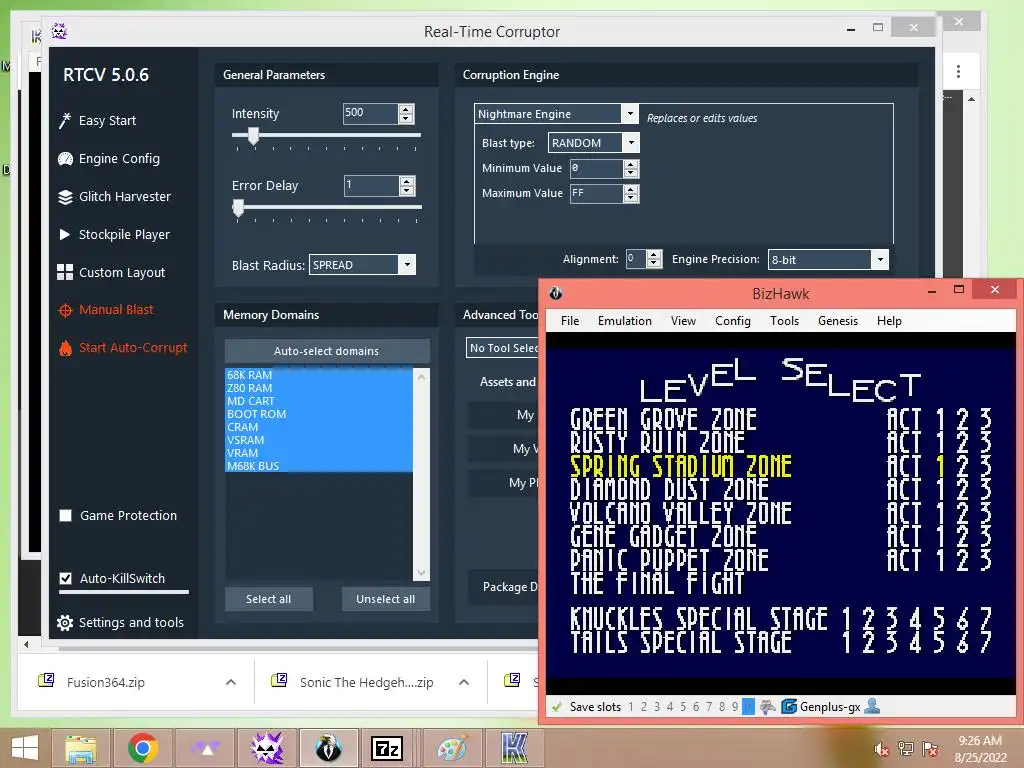The image size is (1024, 768).
Task: Open Easy Start wand icon
Action: tap(65, 121)
